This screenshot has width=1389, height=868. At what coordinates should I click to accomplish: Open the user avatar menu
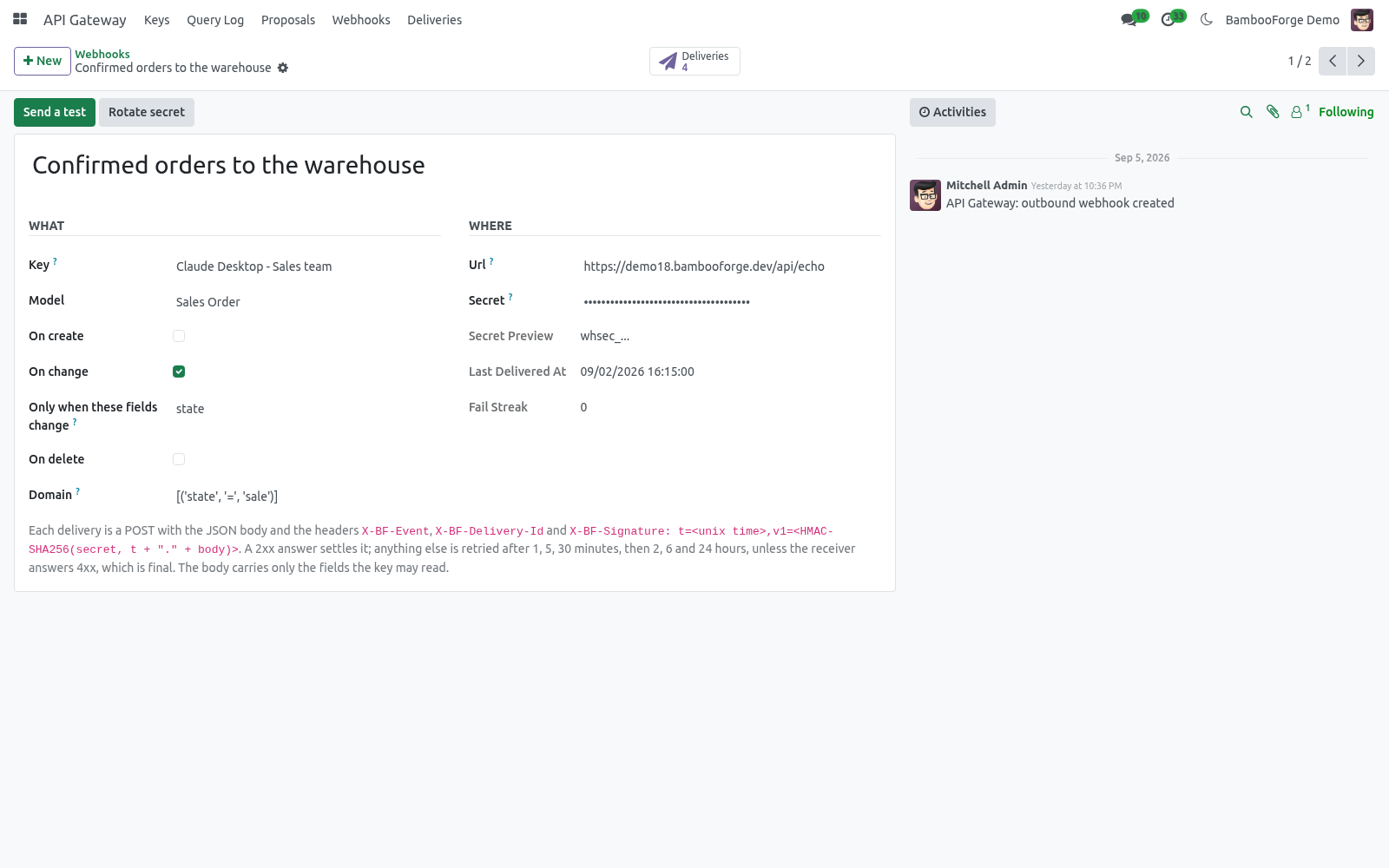(x=1362, y=19)
